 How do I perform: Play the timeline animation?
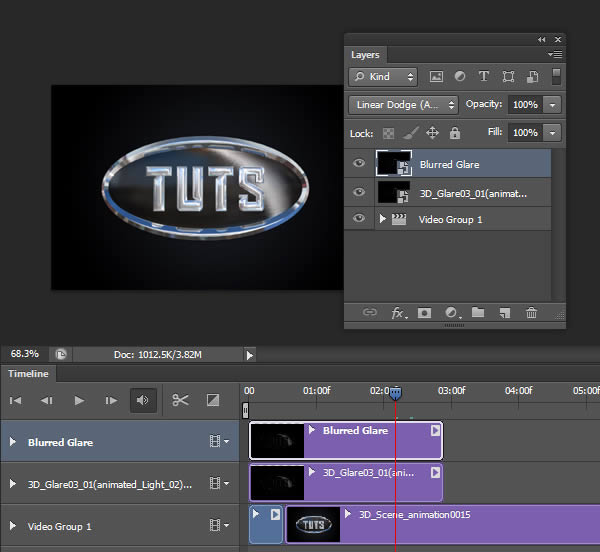pyautogui.click(x=79, y=401)
